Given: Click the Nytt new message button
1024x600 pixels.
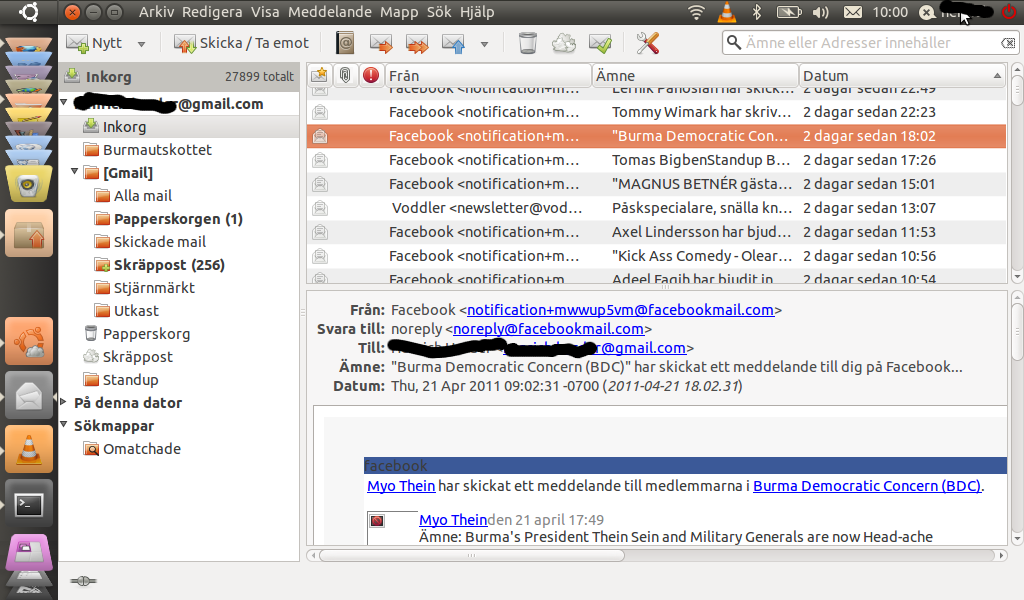Looking at the screenshot, I should point(94,43).
